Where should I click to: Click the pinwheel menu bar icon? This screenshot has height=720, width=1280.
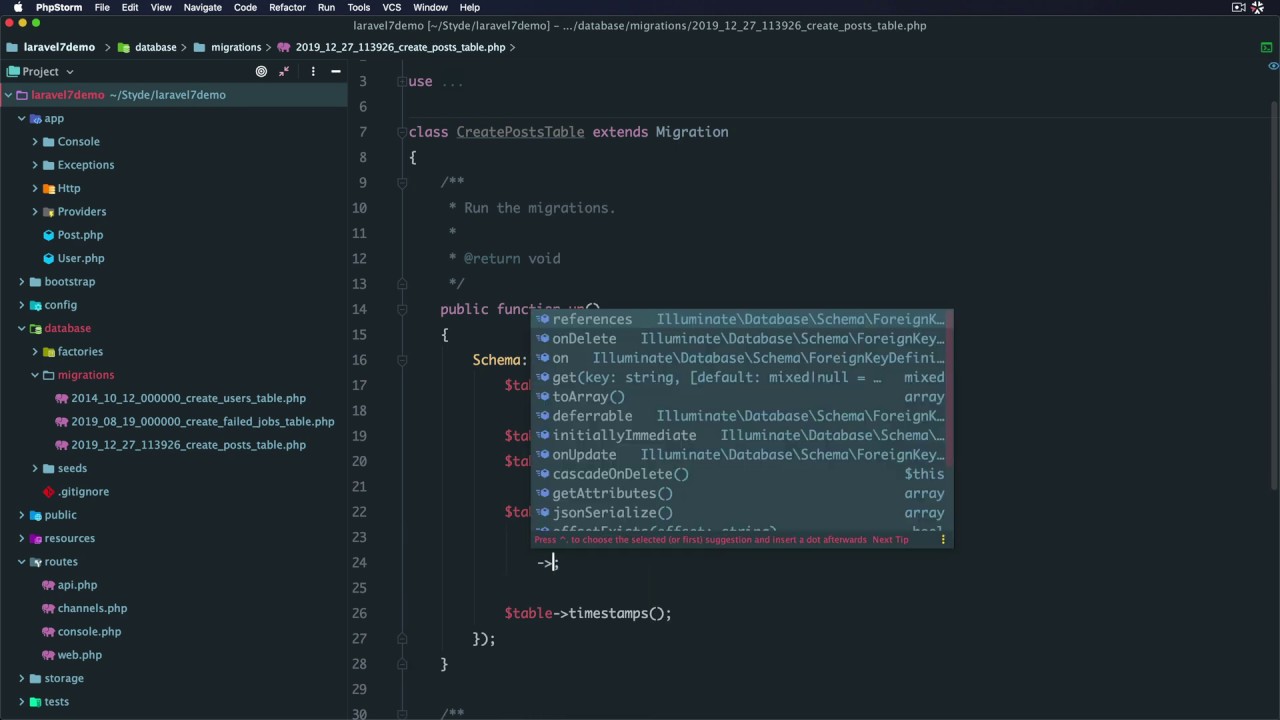coord(1258,7)
